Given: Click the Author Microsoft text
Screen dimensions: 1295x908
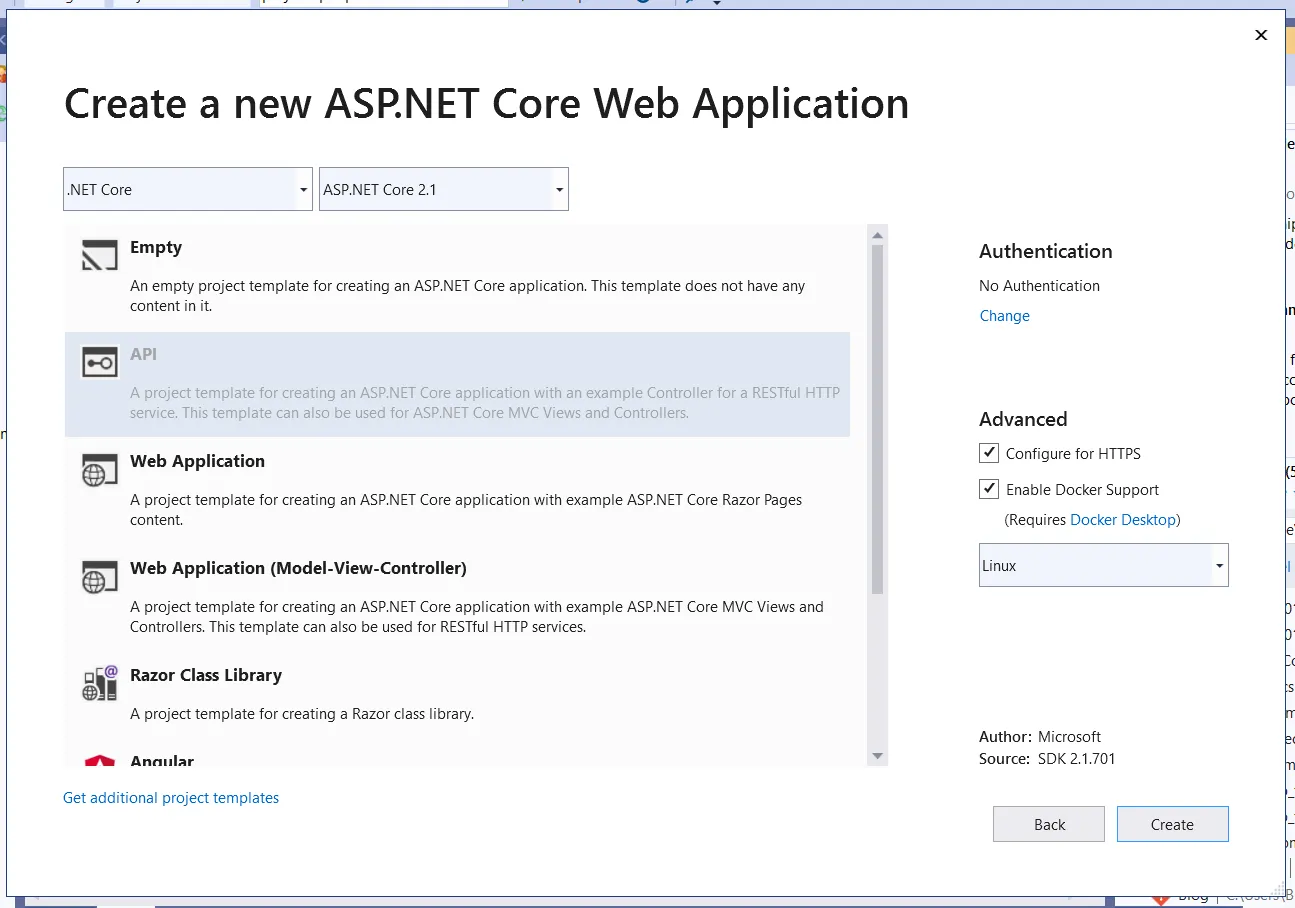Looking at the screenshot, I should tap(1040, 737).
